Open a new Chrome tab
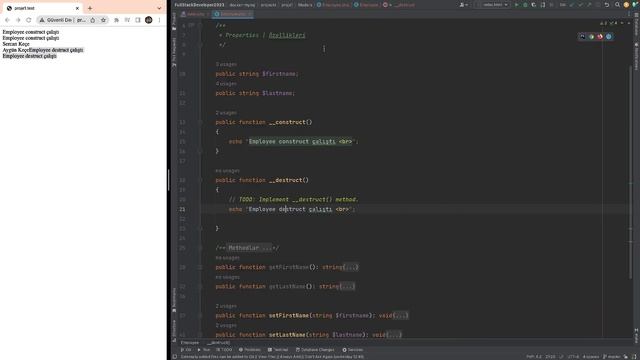This screenshot has height=360, width=640. point(90,8)
